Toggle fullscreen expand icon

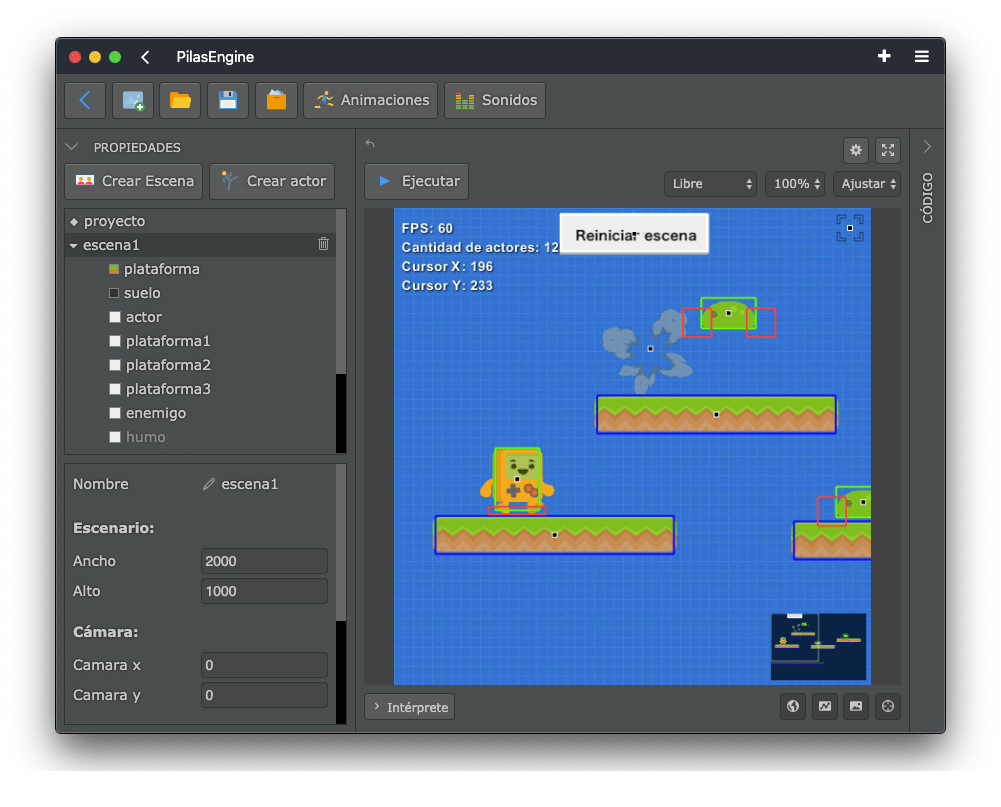(888, 150)
